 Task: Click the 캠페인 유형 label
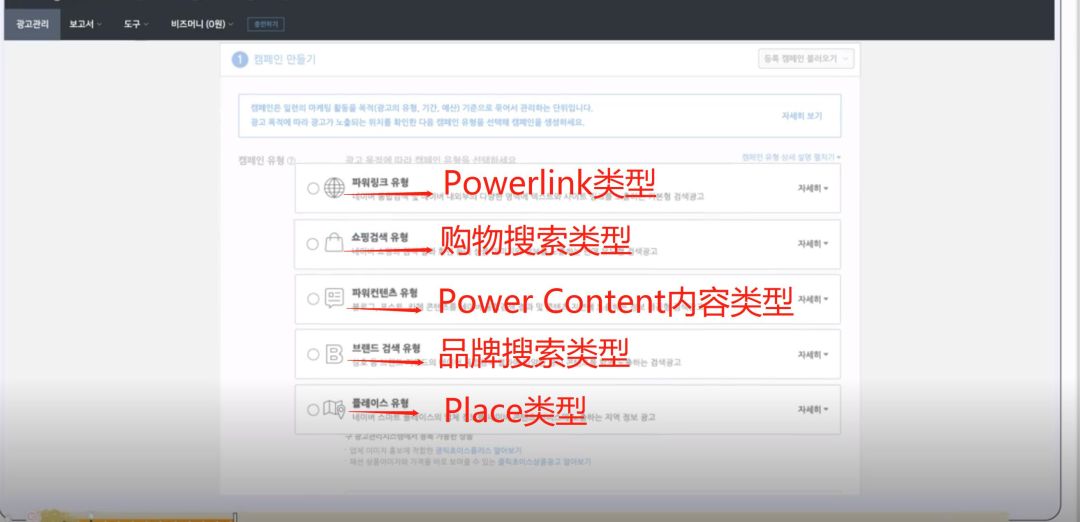tap(262, 160)
